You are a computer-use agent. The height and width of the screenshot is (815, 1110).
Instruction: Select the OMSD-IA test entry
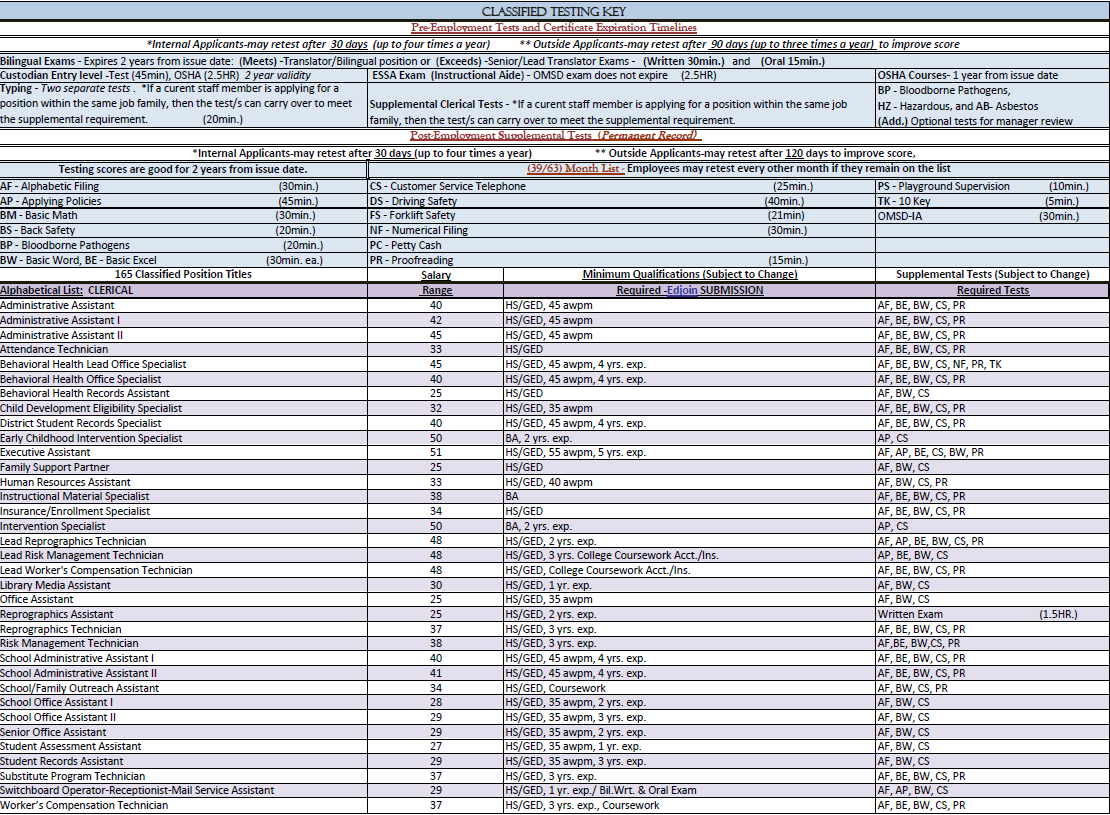902,216
